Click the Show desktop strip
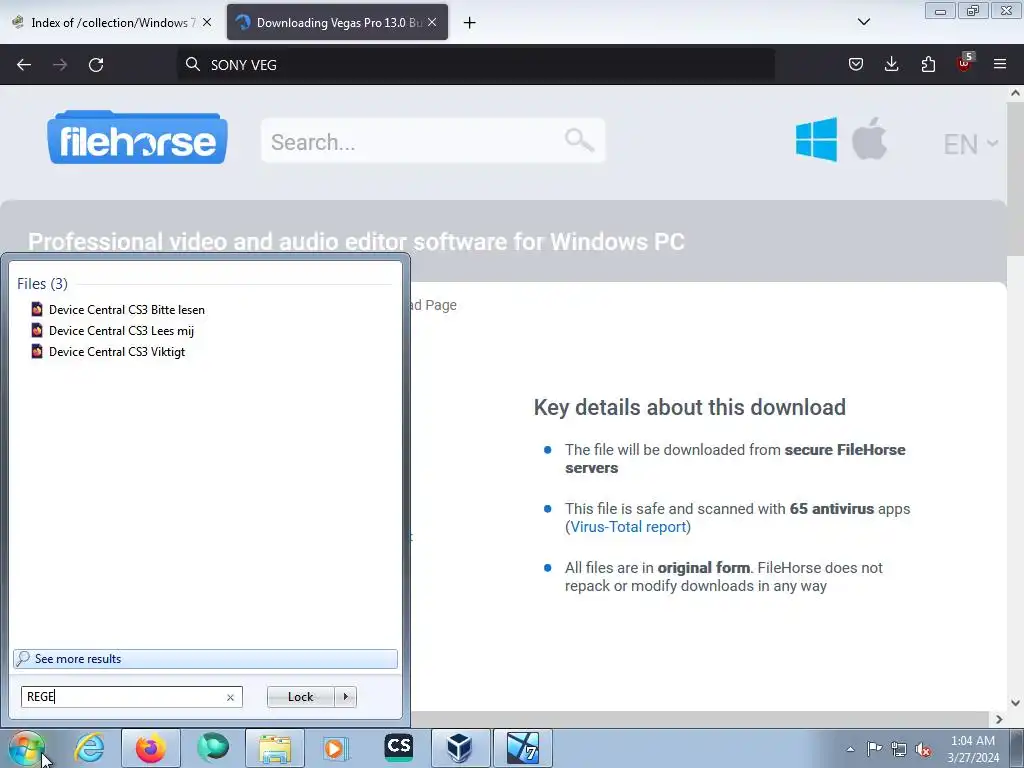 (1018, 748)
